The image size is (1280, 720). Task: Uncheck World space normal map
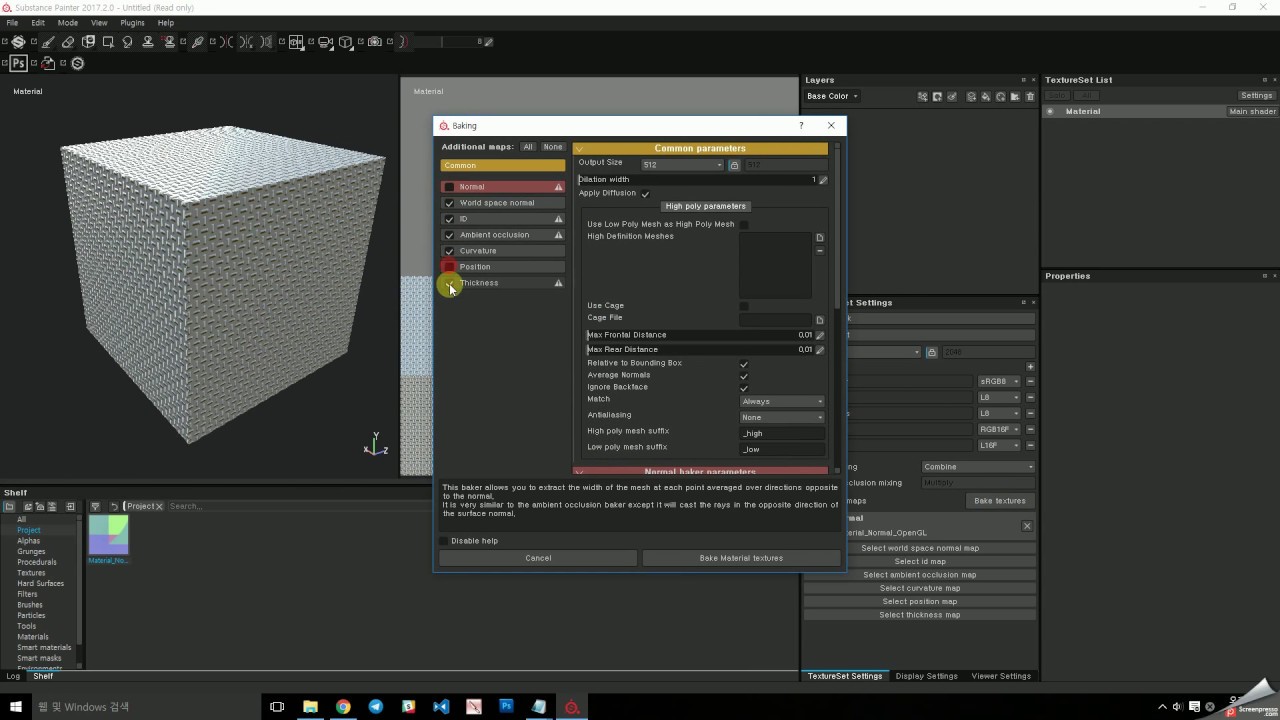pos(449,203)
